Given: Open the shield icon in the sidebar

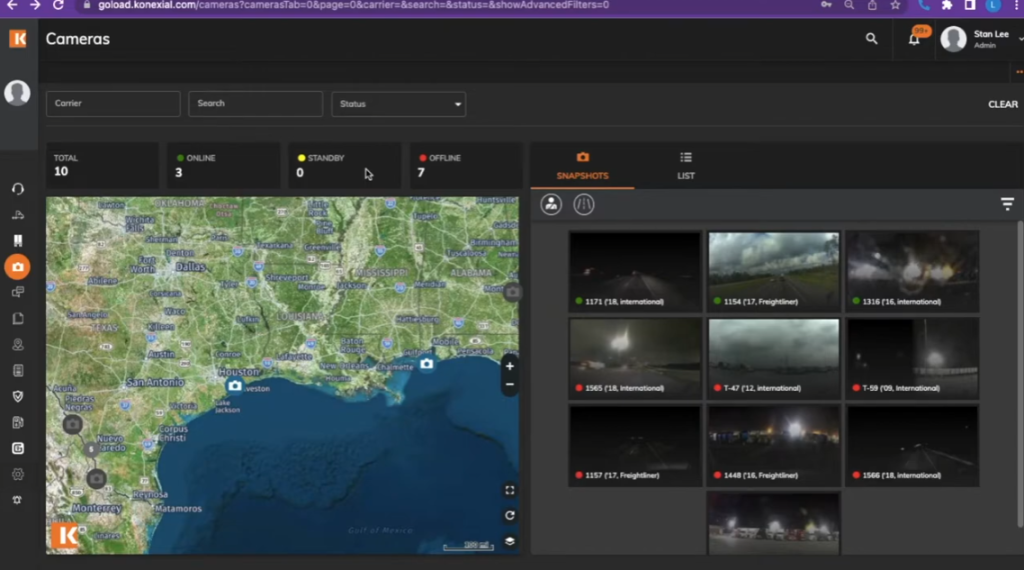Looking at the screenshot, I should tap(17, 396).
